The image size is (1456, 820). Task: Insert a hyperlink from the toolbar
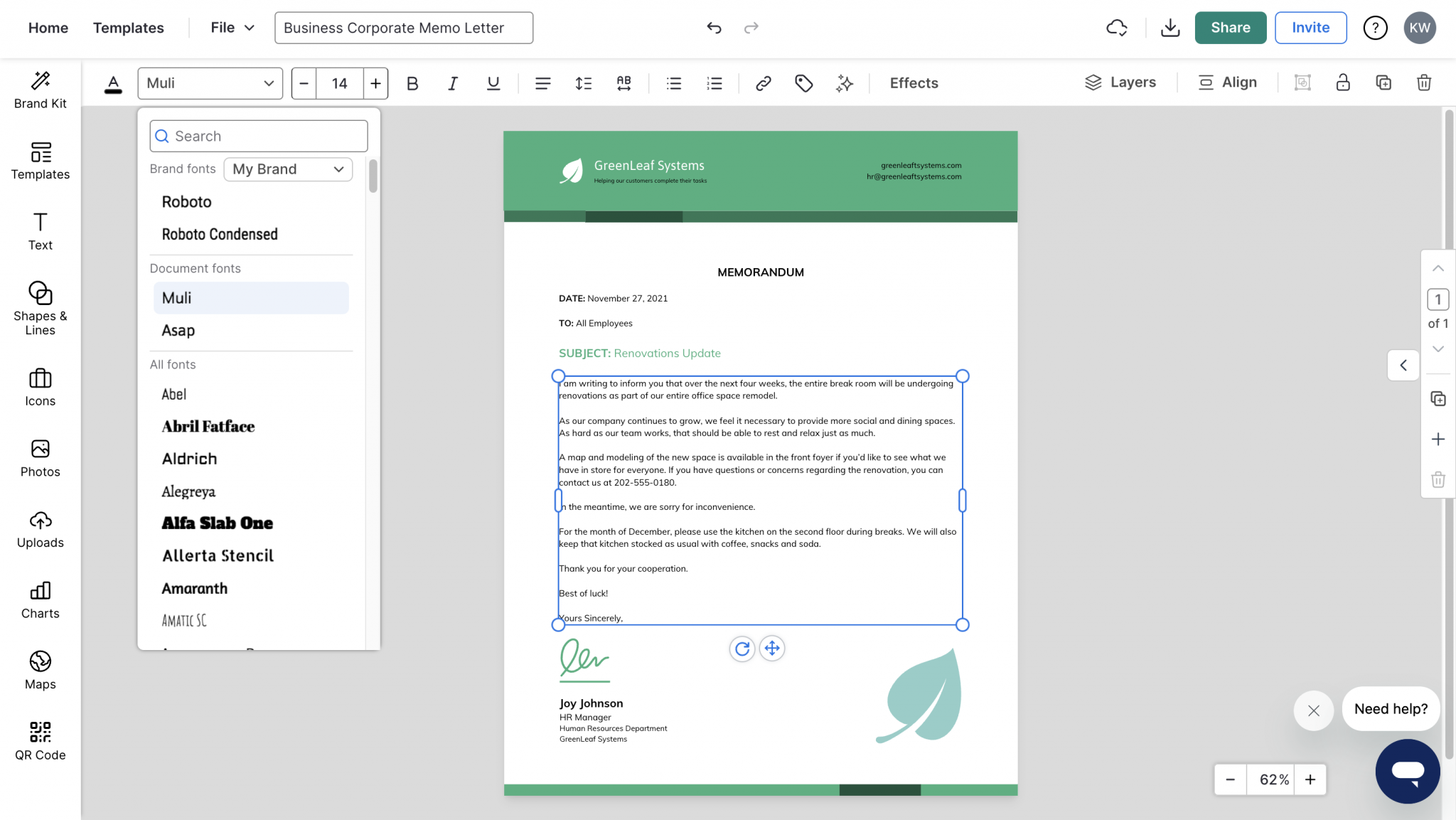(x=763, y=83)
